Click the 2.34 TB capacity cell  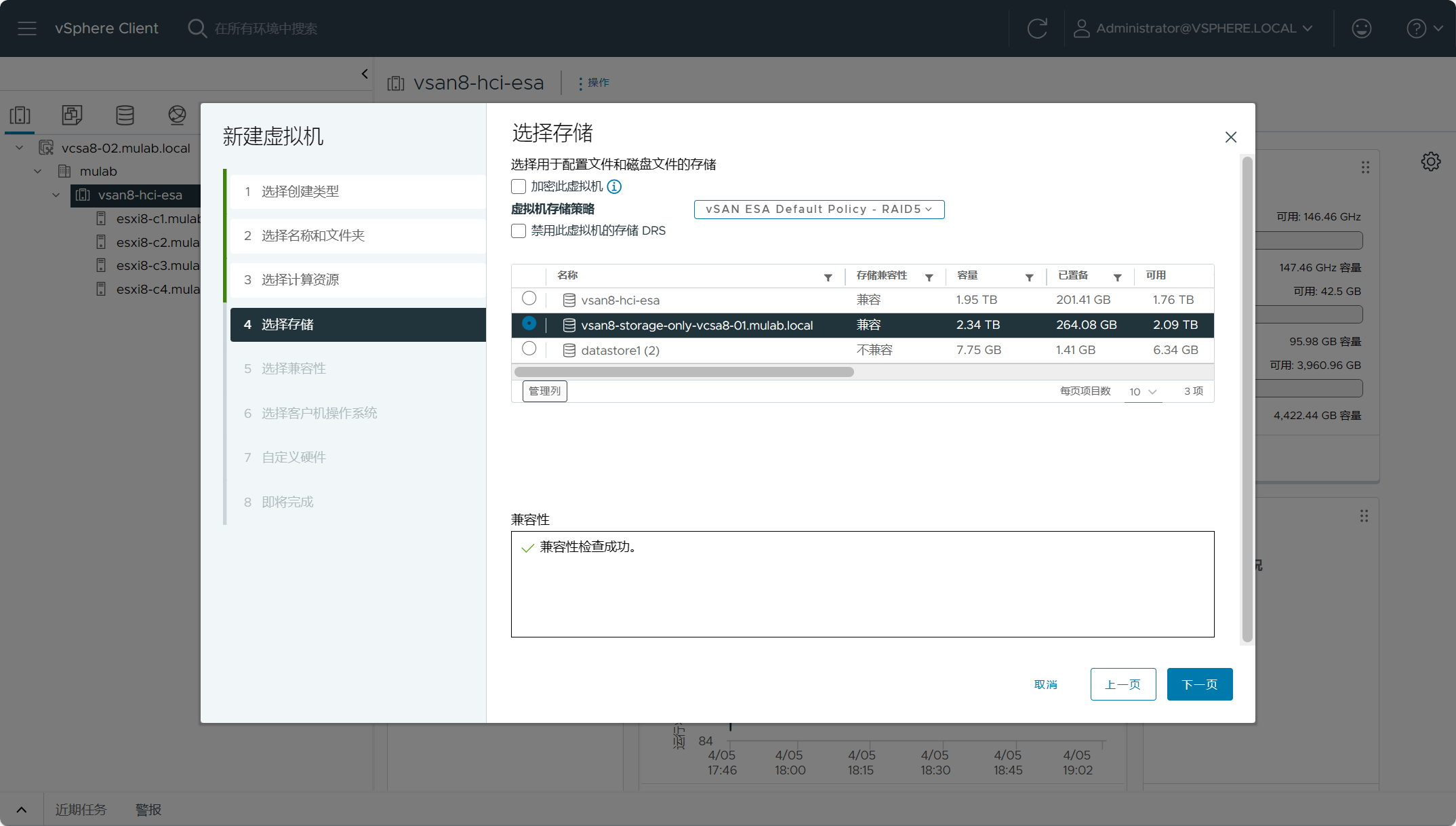click(978, 325)
